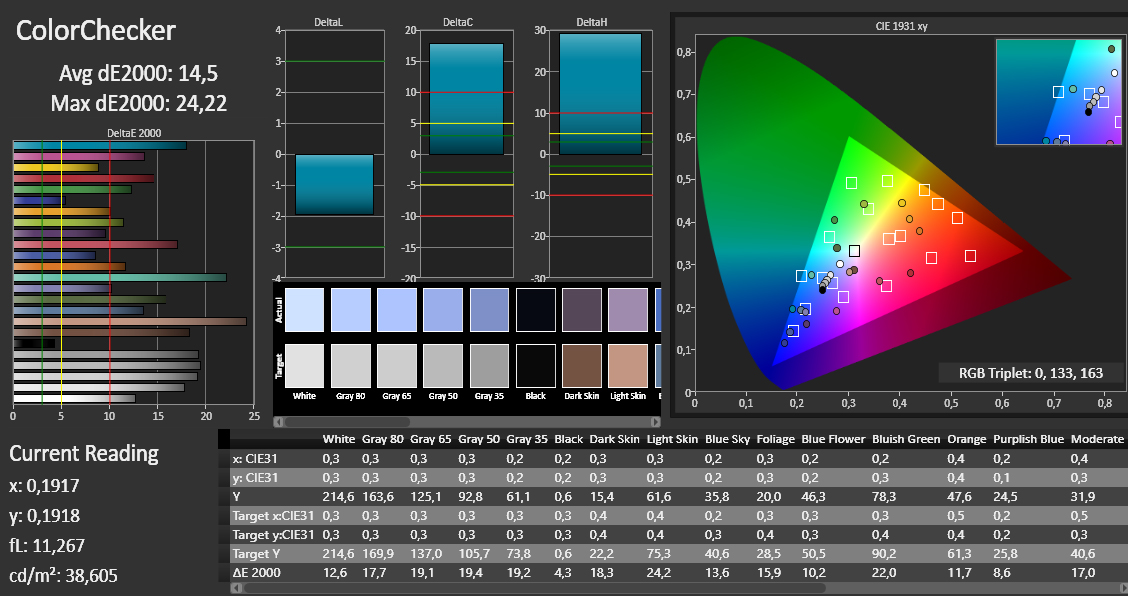Click the swatch strip scrollbar thumb
The image size is (1128, 596).
click(x=347, y=422)
